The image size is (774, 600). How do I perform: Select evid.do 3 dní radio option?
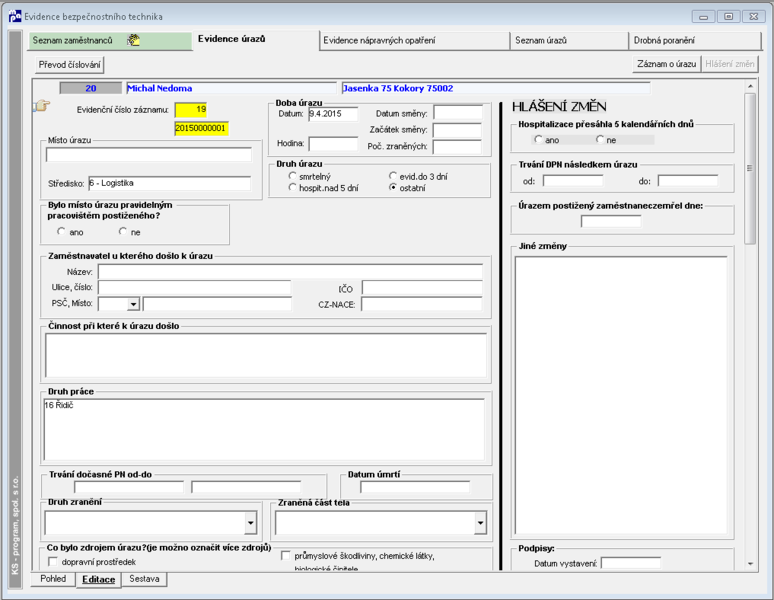[x=393, y=176]
